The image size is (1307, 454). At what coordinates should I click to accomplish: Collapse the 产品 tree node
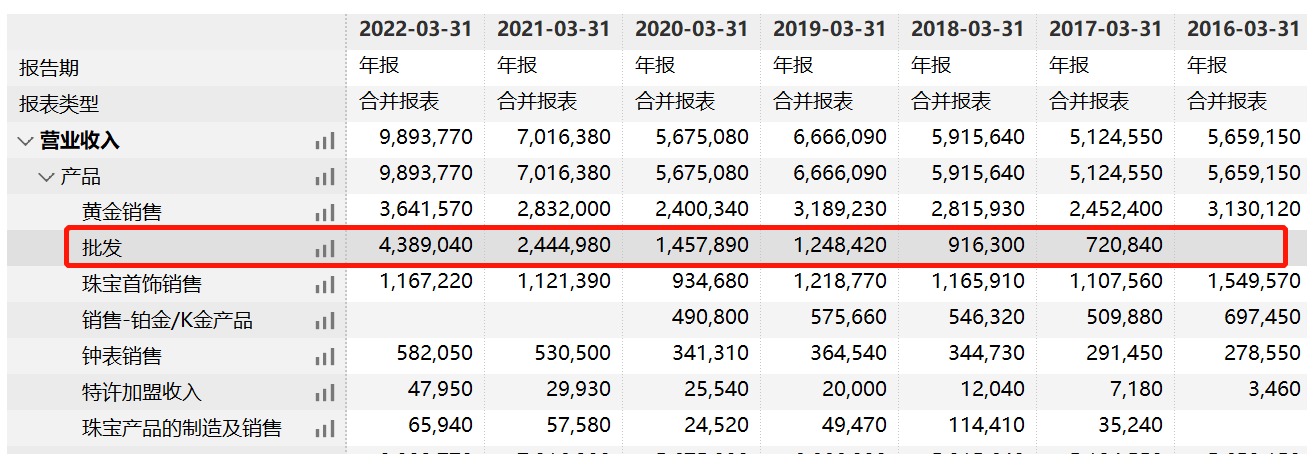coord(46,177)
